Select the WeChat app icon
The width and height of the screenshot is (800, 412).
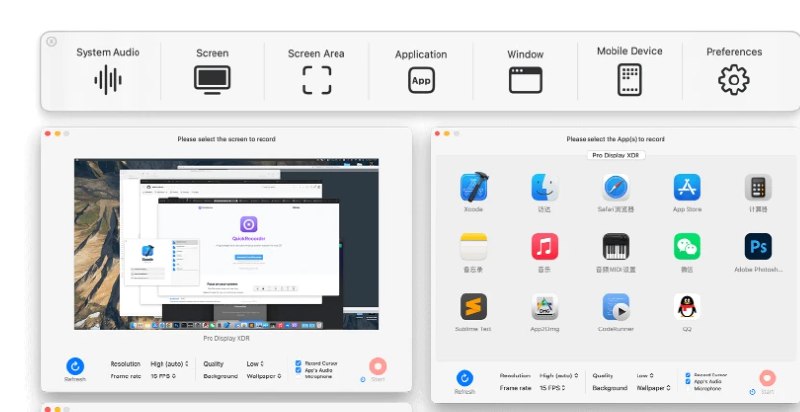click(687, 247)
